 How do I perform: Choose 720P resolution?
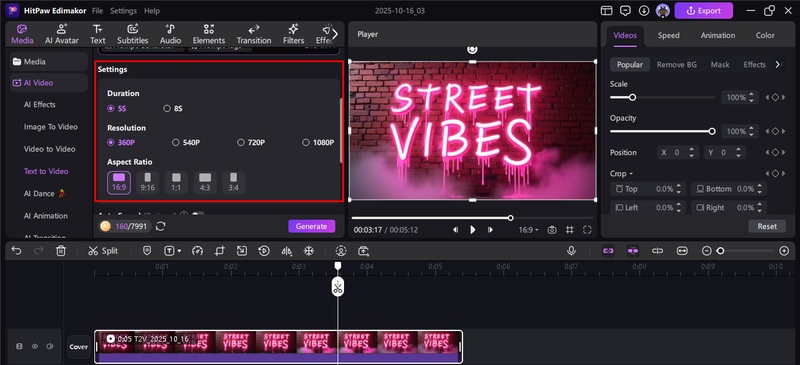251,142
